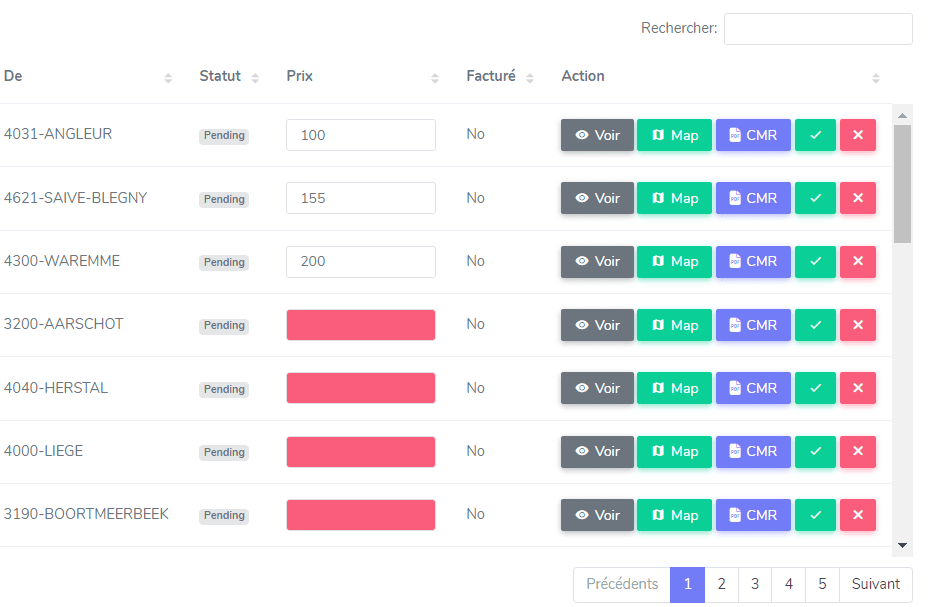Click the red X for 4621-SAIVE-BLEGNY row

pos(857,198)
